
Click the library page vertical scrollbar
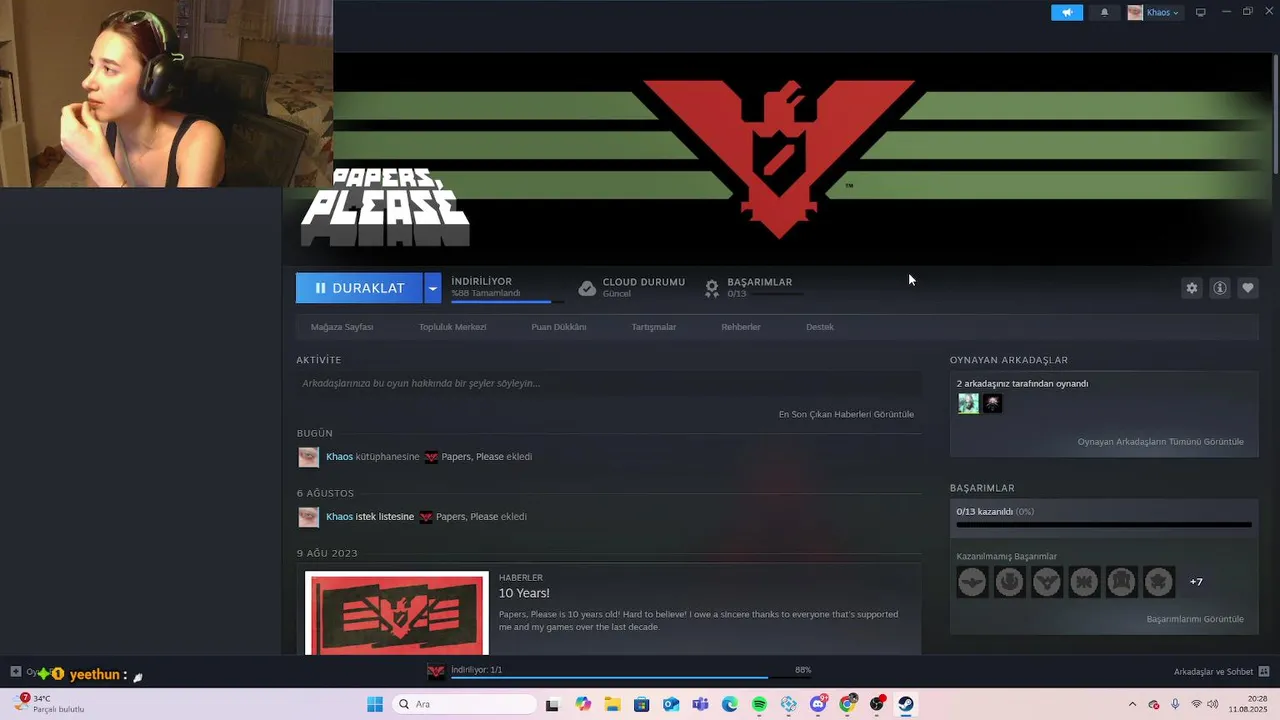click(1274, 113)
